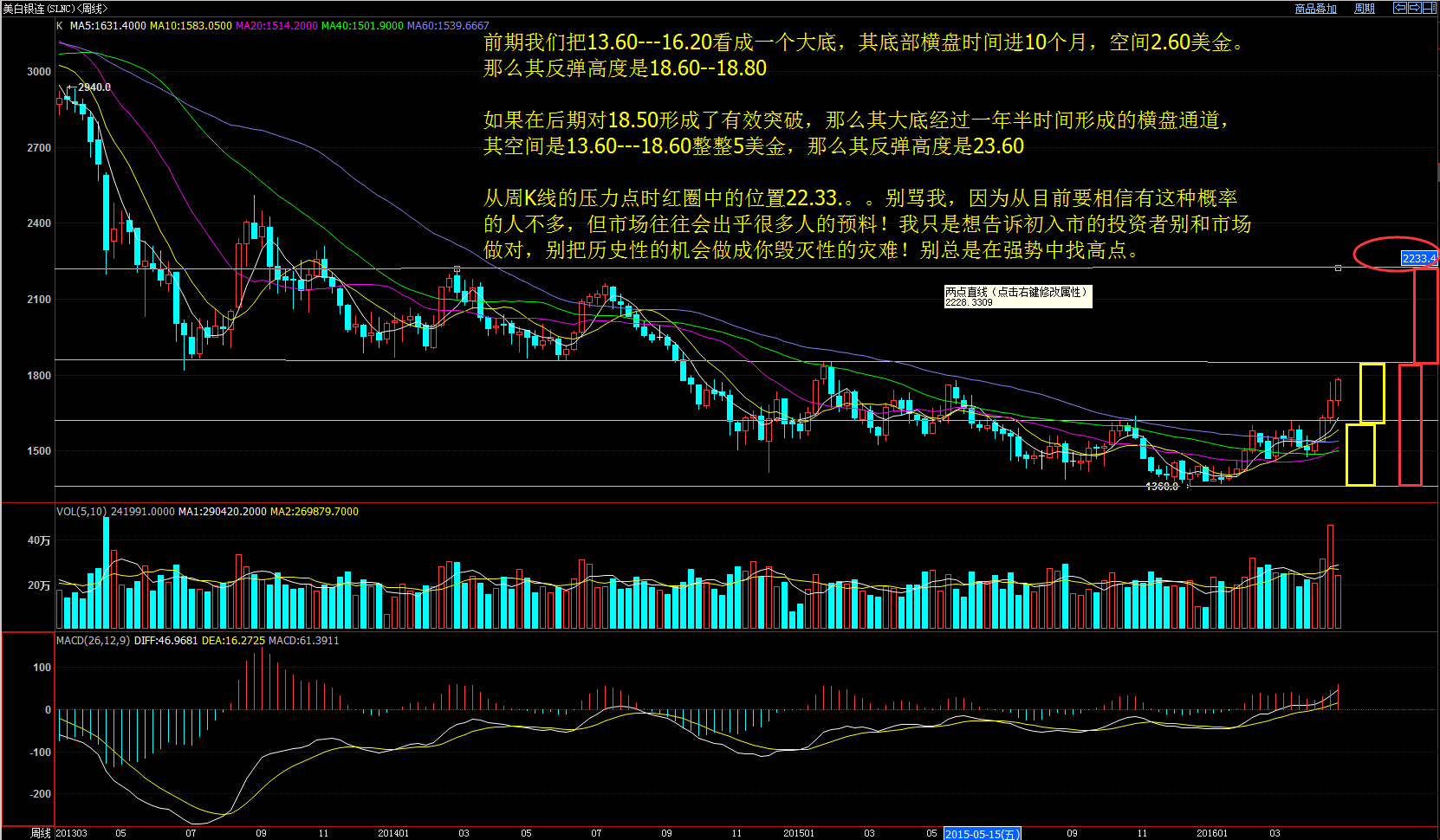Click the right arrow navigation icon
The image size is (1440, 840).
click(x=1414, y=8)
